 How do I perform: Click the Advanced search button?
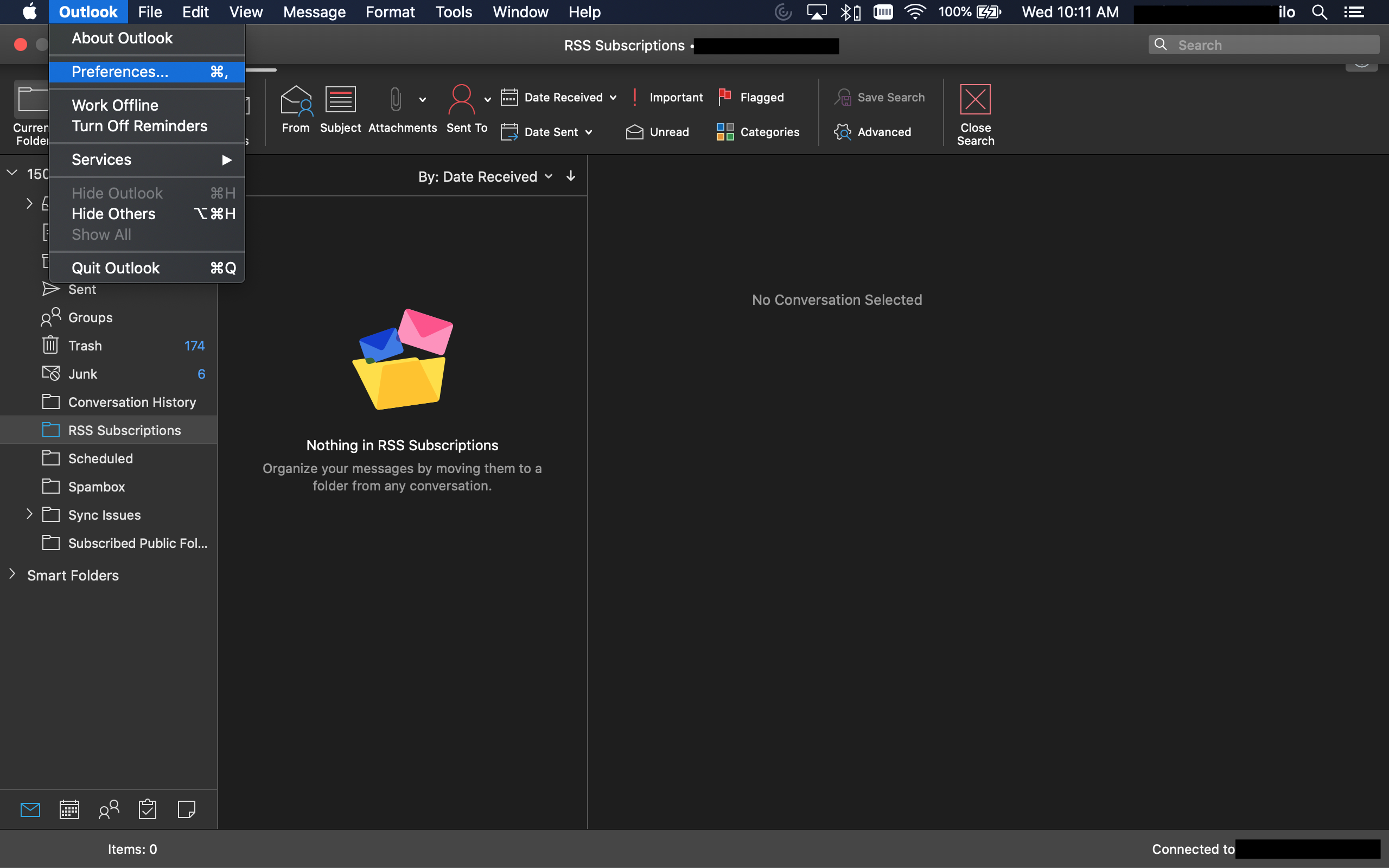(x=873, y=132)
